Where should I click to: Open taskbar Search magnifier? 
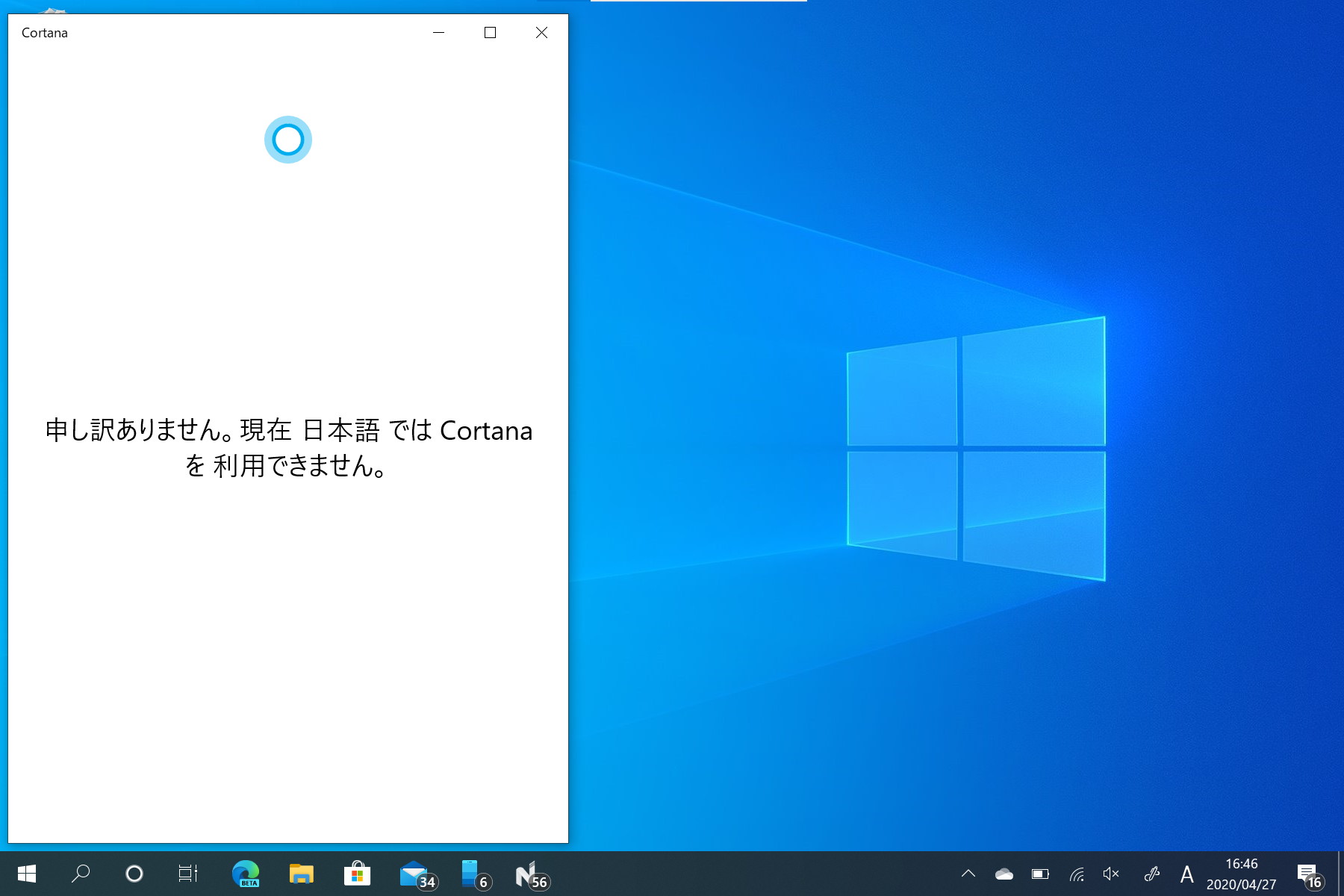(81, 874)
